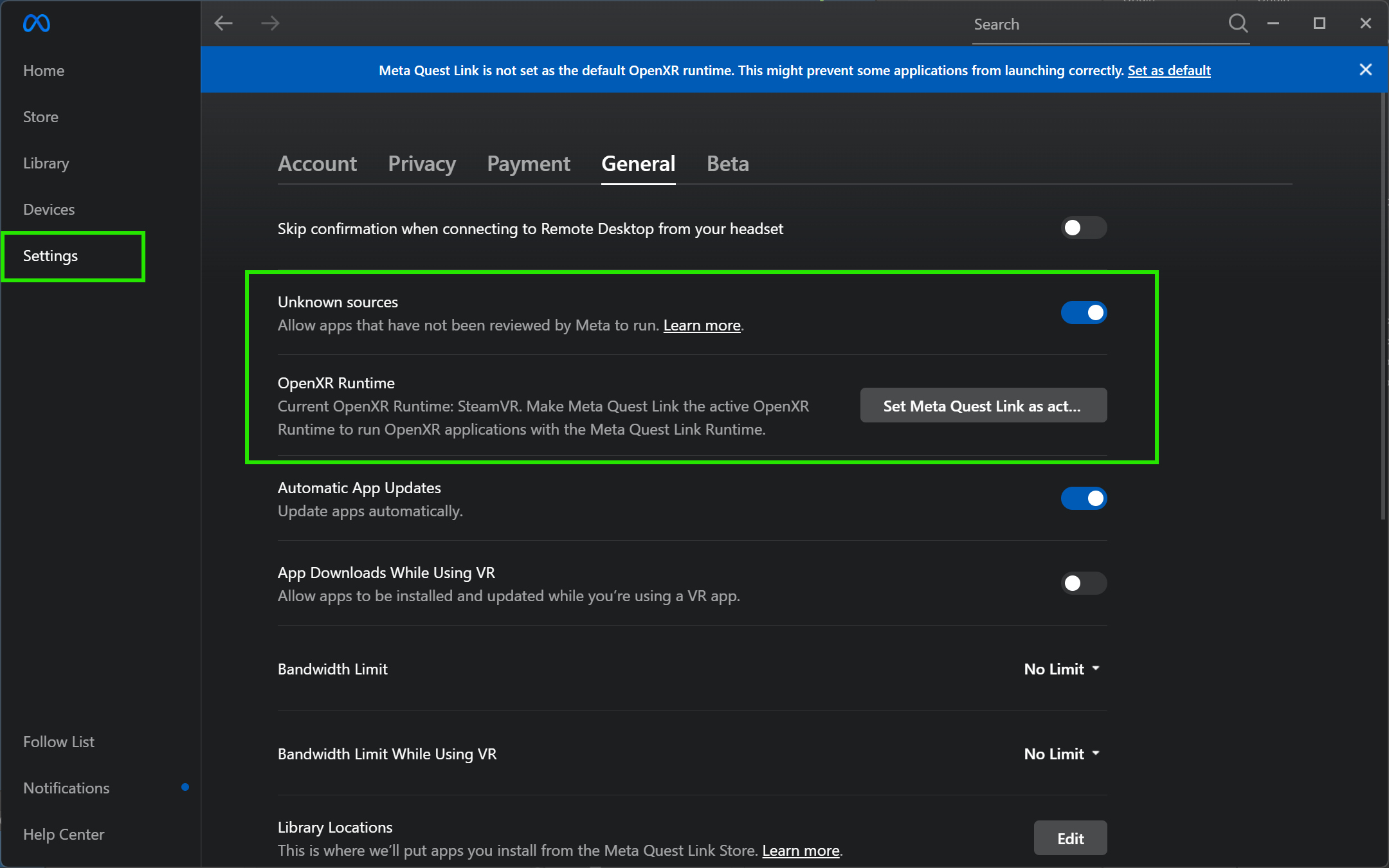Close the Meta Quest Link window

click(1366, 24)
